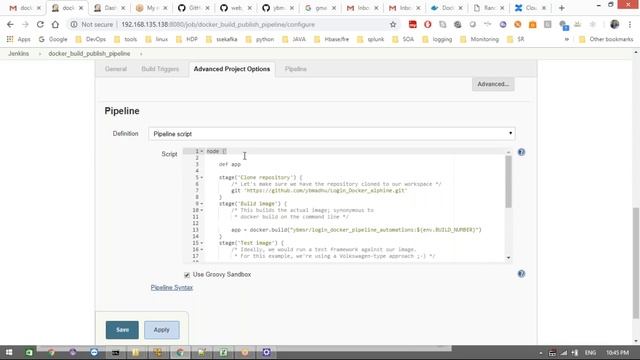The width and height of the screenshot is (640, 360).
Task: Open the splunk bookmark folder
Action: click(x=371, y=39)
